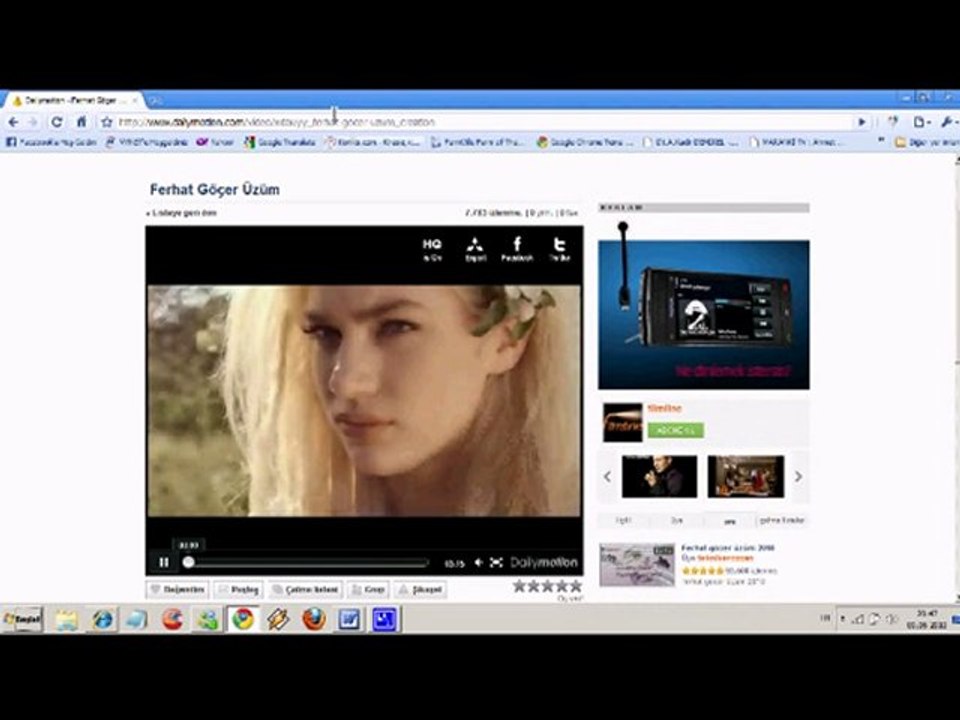This screenshot has width=960, height=720.
Task: Click the playlist button below video
Action: click(x=306, y=590)
